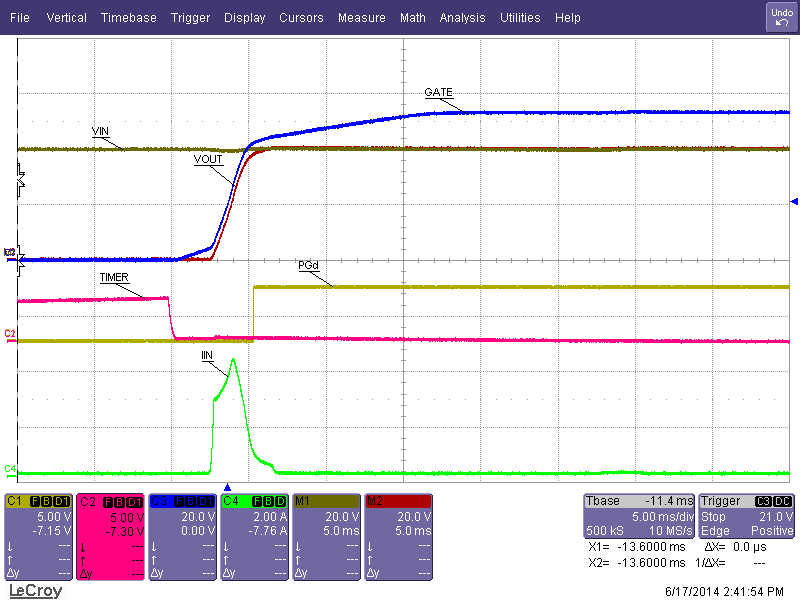Screen dimensions: 800x600
Task: Open the C4 channel descriptor box
Action: tap(254, 536)
